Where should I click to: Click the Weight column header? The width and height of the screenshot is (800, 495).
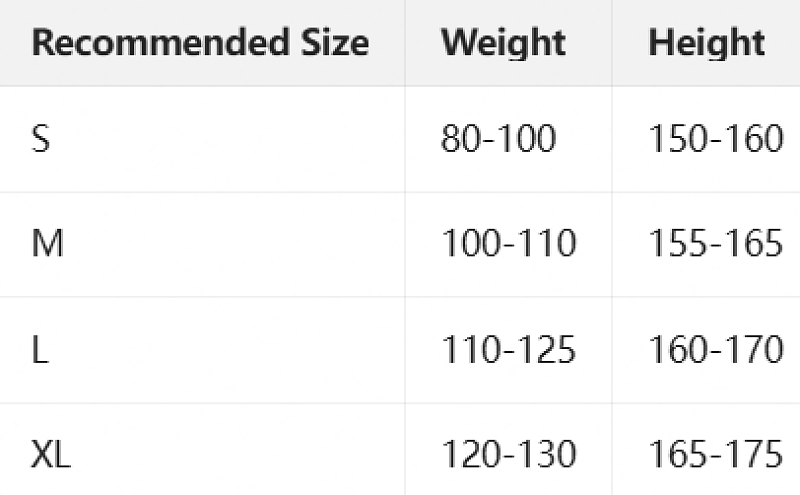[x=503, y=43]
